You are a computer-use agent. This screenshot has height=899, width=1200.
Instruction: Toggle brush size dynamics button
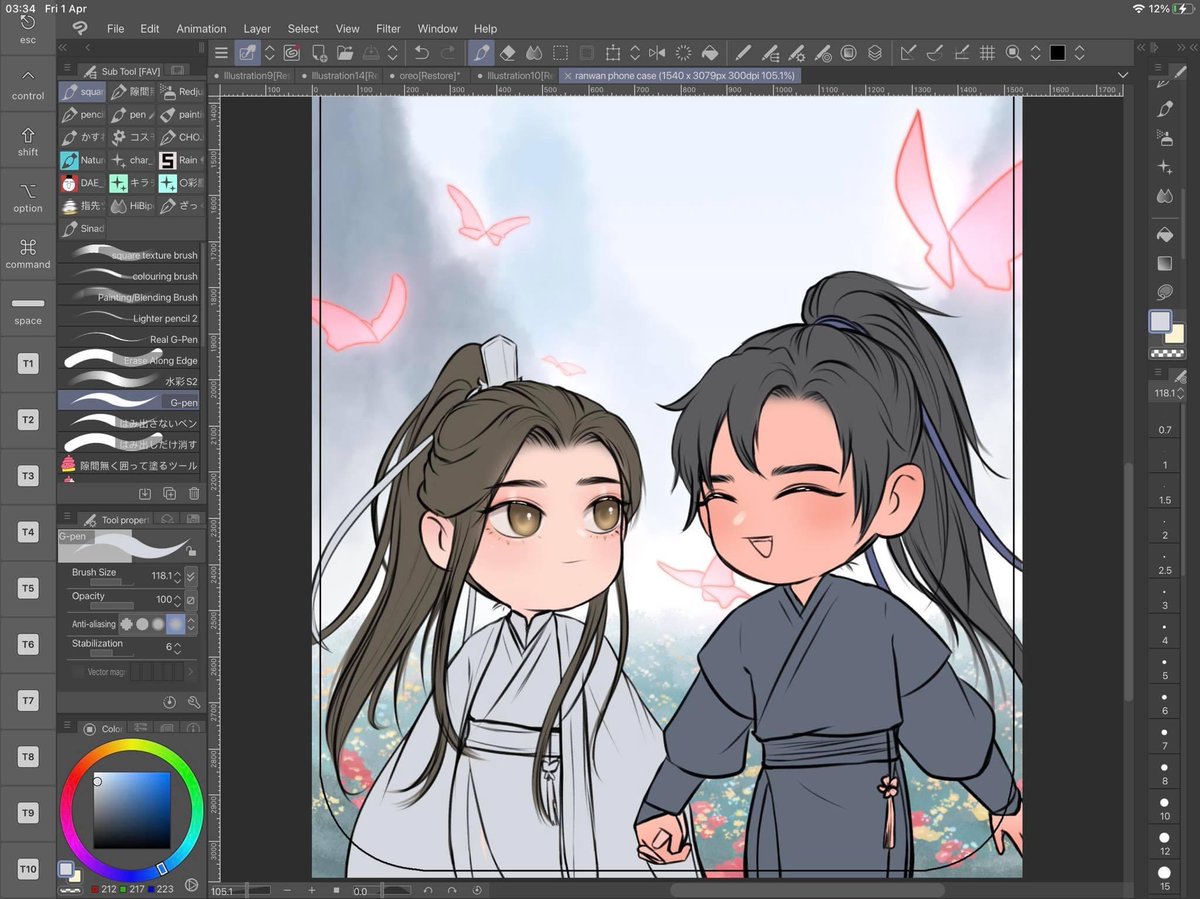191,577
